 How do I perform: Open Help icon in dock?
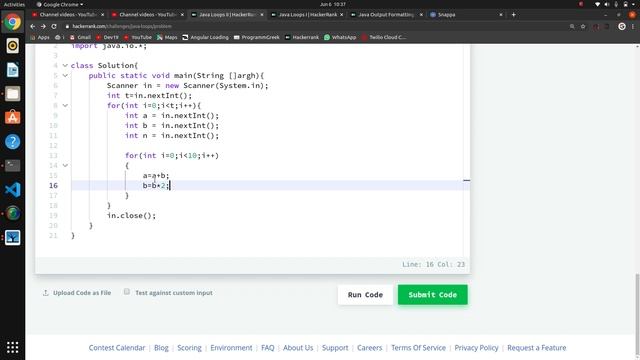point(13,142)
